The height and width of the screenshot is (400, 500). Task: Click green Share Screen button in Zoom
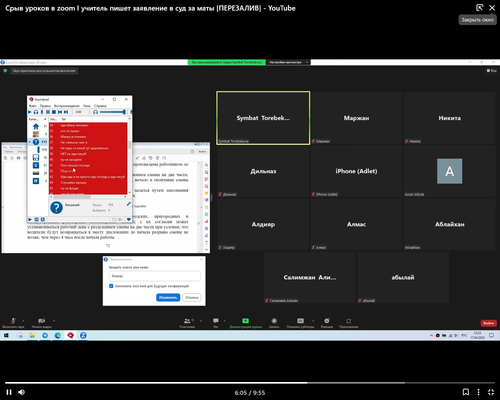click(x=246, y=322)
